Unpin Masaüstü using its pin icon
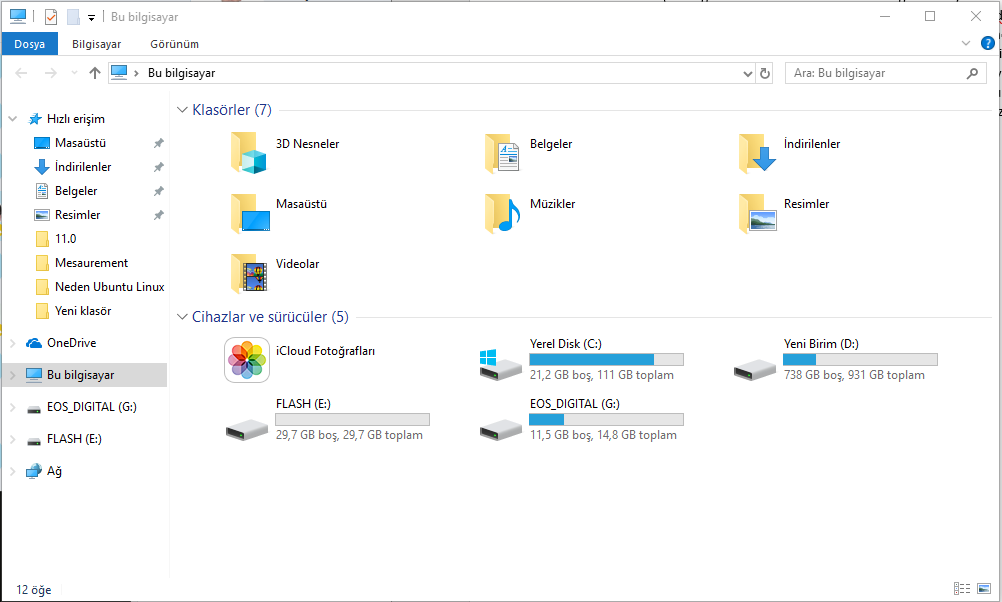The width and height of the screenshot is (1002, 602). (x=158, y=143)
